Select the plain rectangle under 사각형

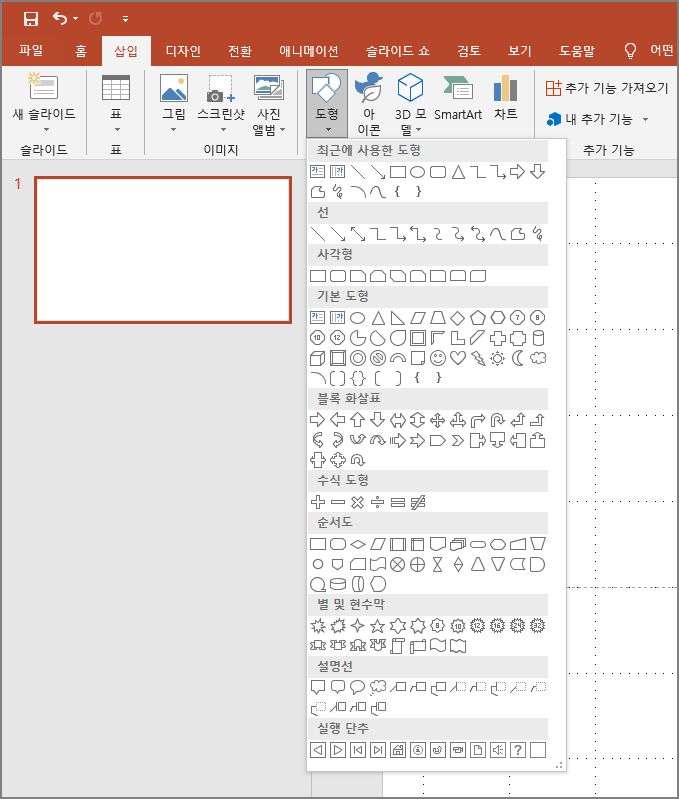[318, 276]
